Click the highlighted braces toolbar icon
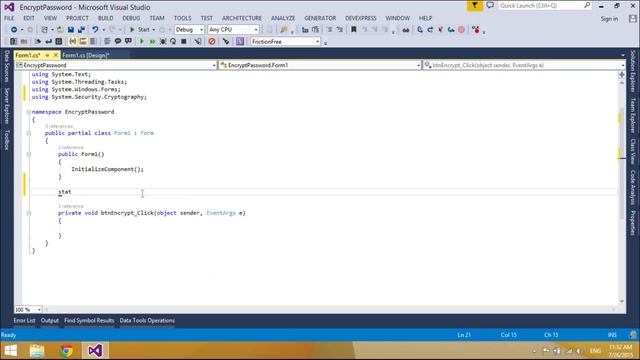This screenshot has height=360, width=640. click(x=72, y=41)
